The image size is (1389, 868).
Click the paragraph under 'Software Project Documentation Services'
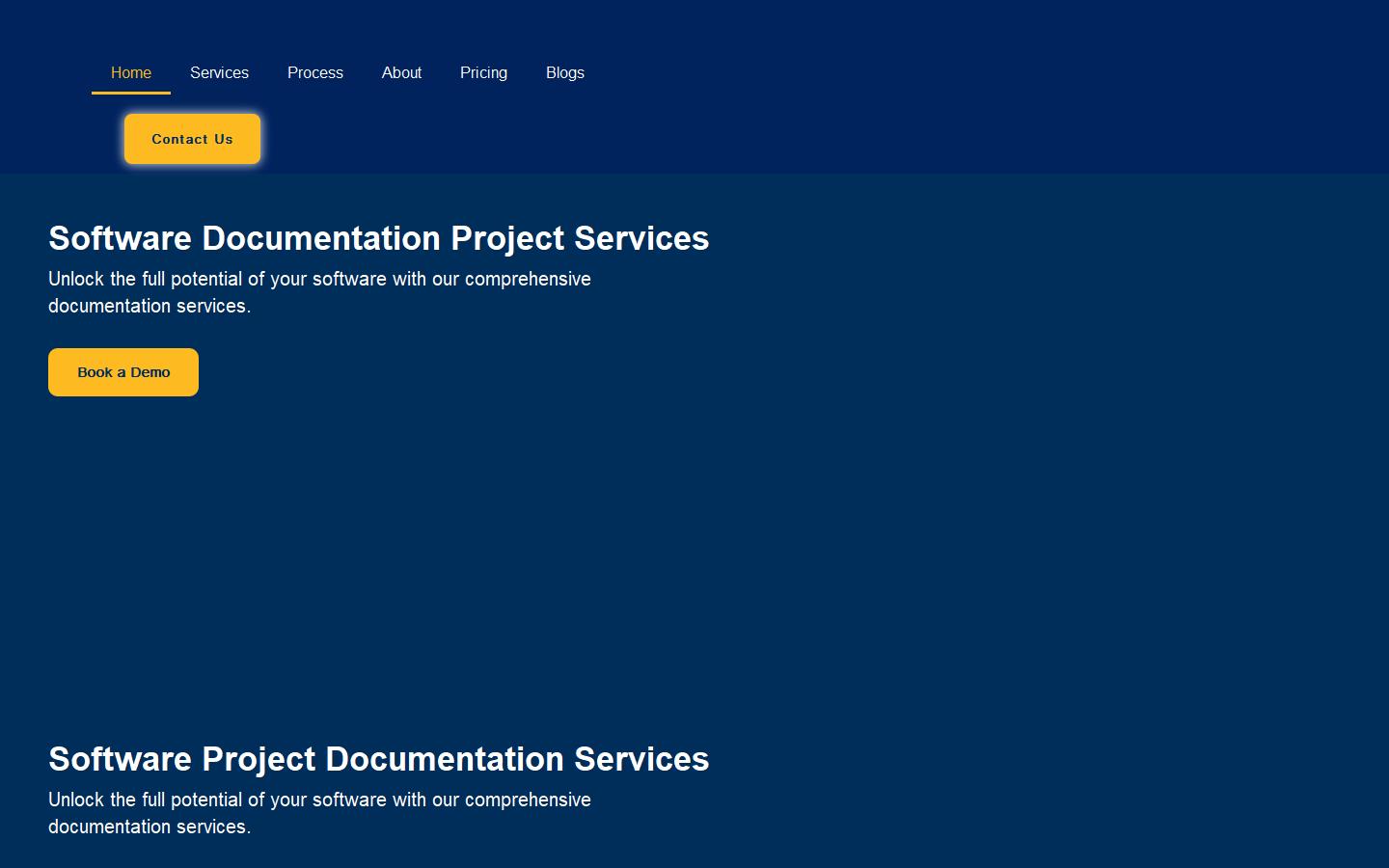pyautogui.click(x=319, y=813)
